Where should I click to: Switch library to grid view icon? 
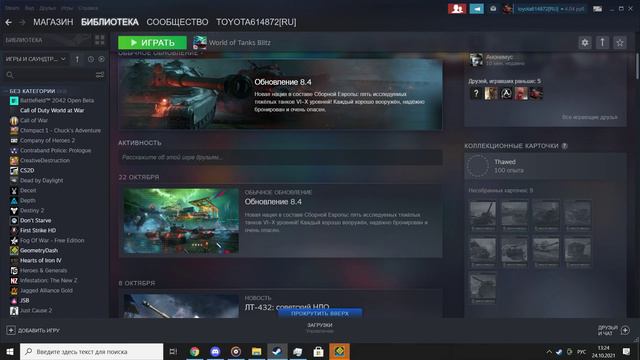pos(100,40)
